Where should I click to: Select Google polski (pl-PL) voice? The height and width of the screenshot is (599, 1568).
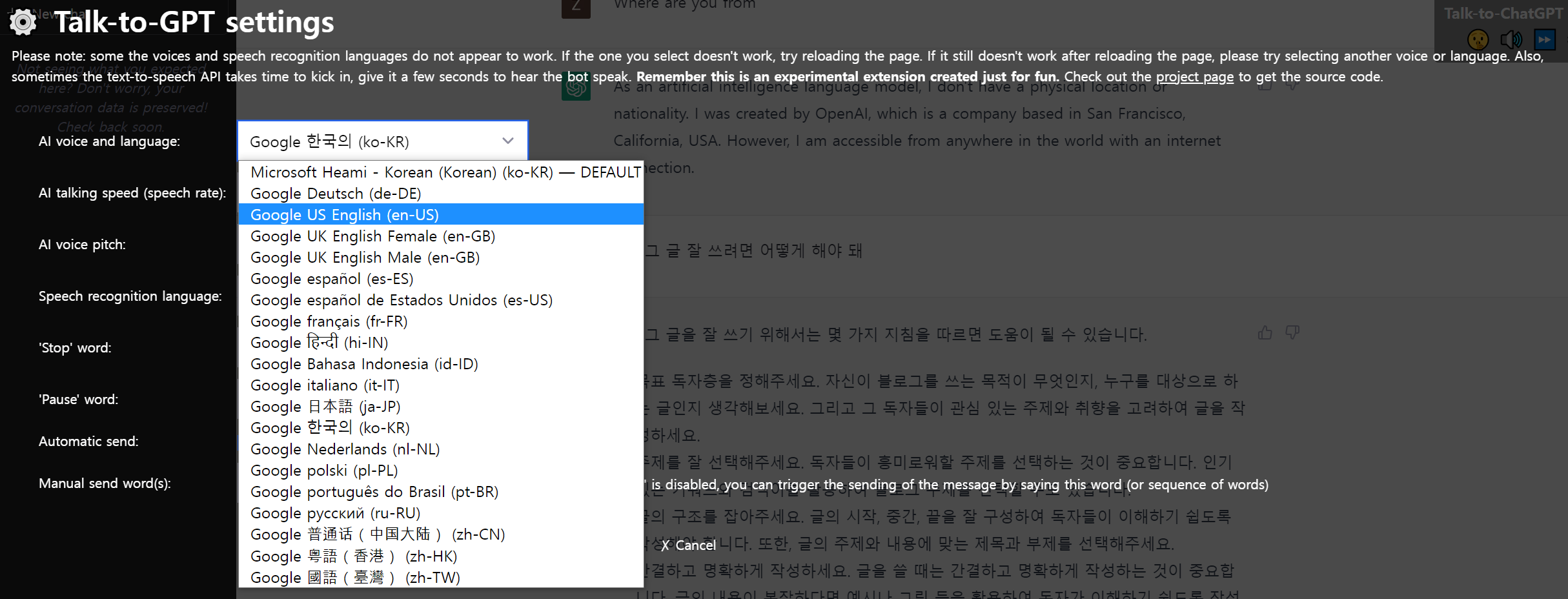tap(441, 471)
